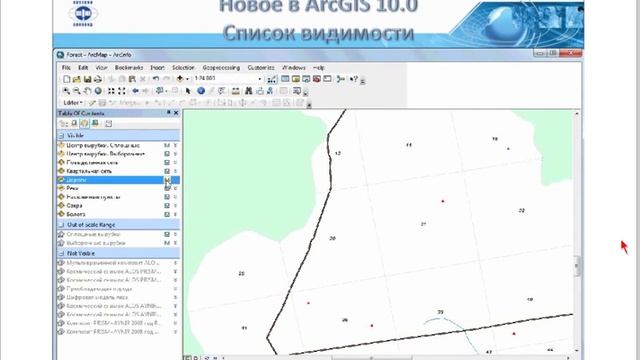This screenshot has width=640, height=360.
Task: Open the Measure ruler tool
Action: pos(236,91)
